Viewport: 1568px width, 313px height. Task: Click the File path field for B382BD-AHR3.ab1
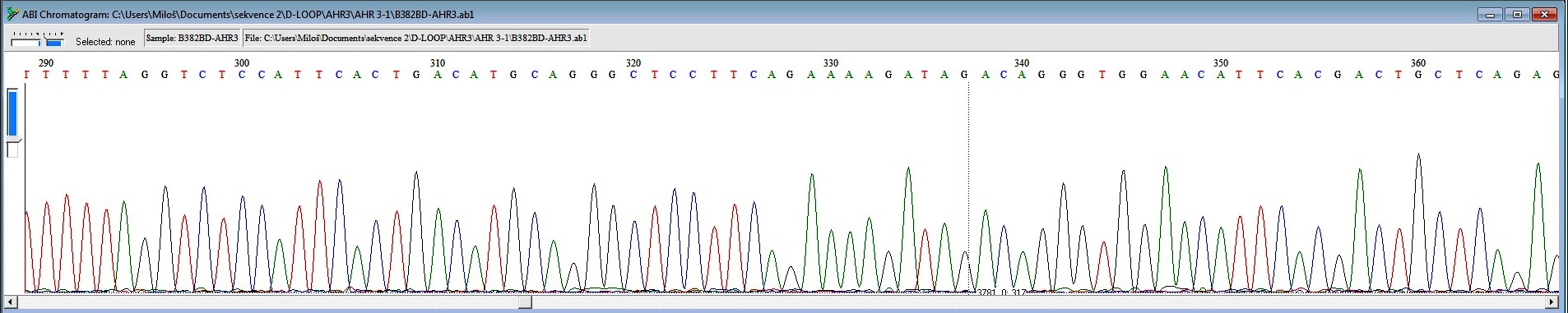416,38
